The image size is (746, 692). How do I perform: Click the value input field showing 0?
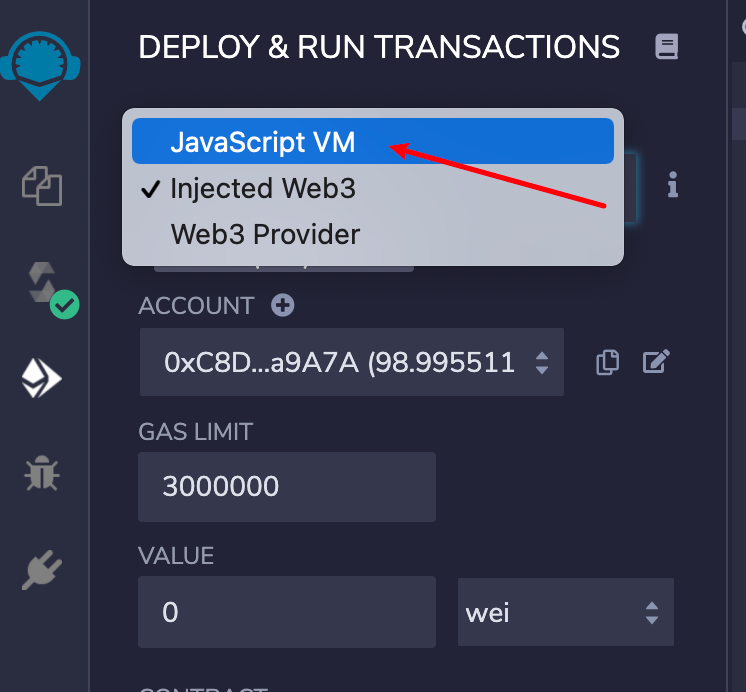pos(287,612)
